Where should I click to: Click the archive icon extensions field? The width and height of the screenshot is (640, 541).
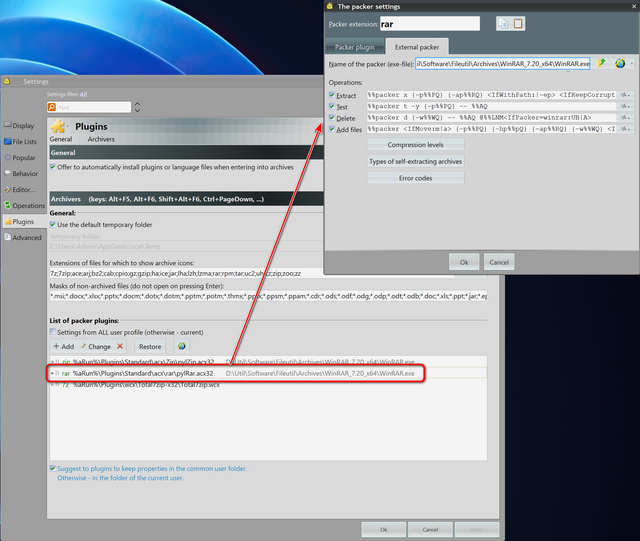tap(252, 273)
